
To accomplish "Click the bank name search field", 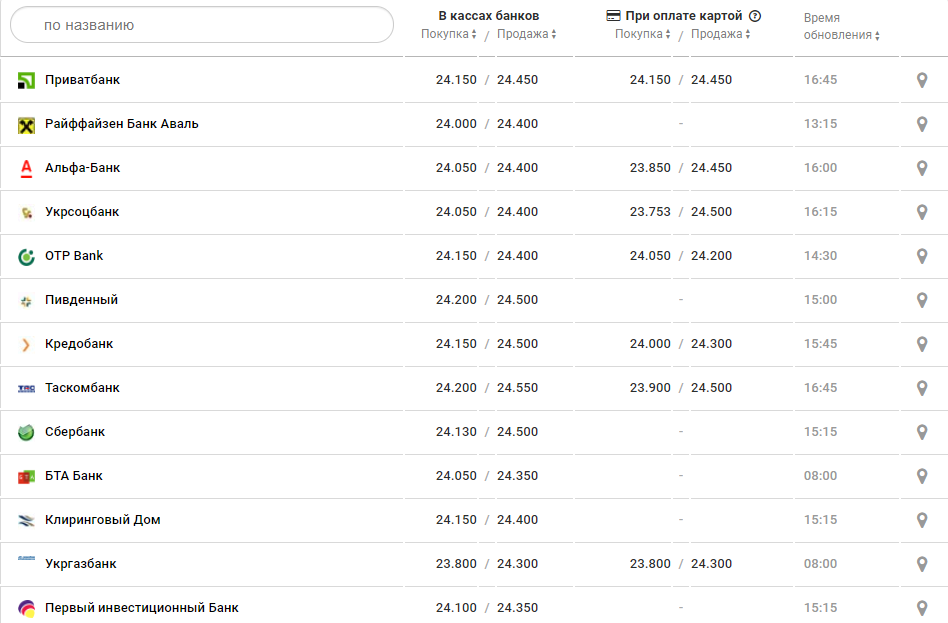I will tap(202, 25).
